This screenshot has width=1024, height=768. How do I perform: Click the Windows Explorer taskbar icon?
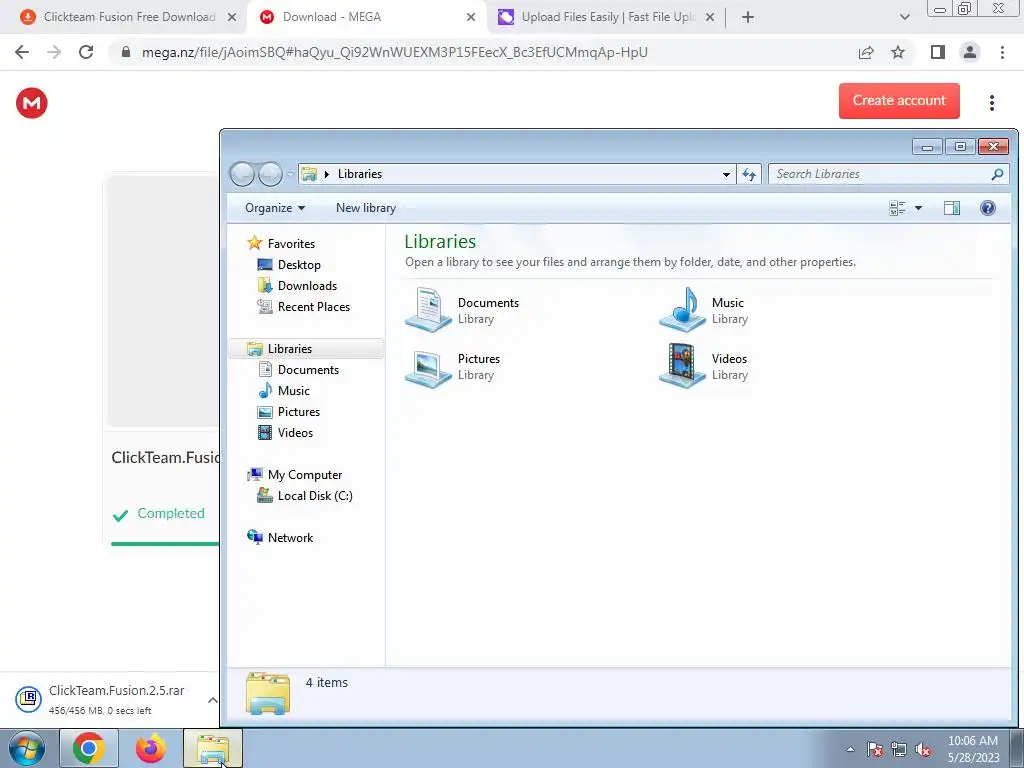click(213, 748)
